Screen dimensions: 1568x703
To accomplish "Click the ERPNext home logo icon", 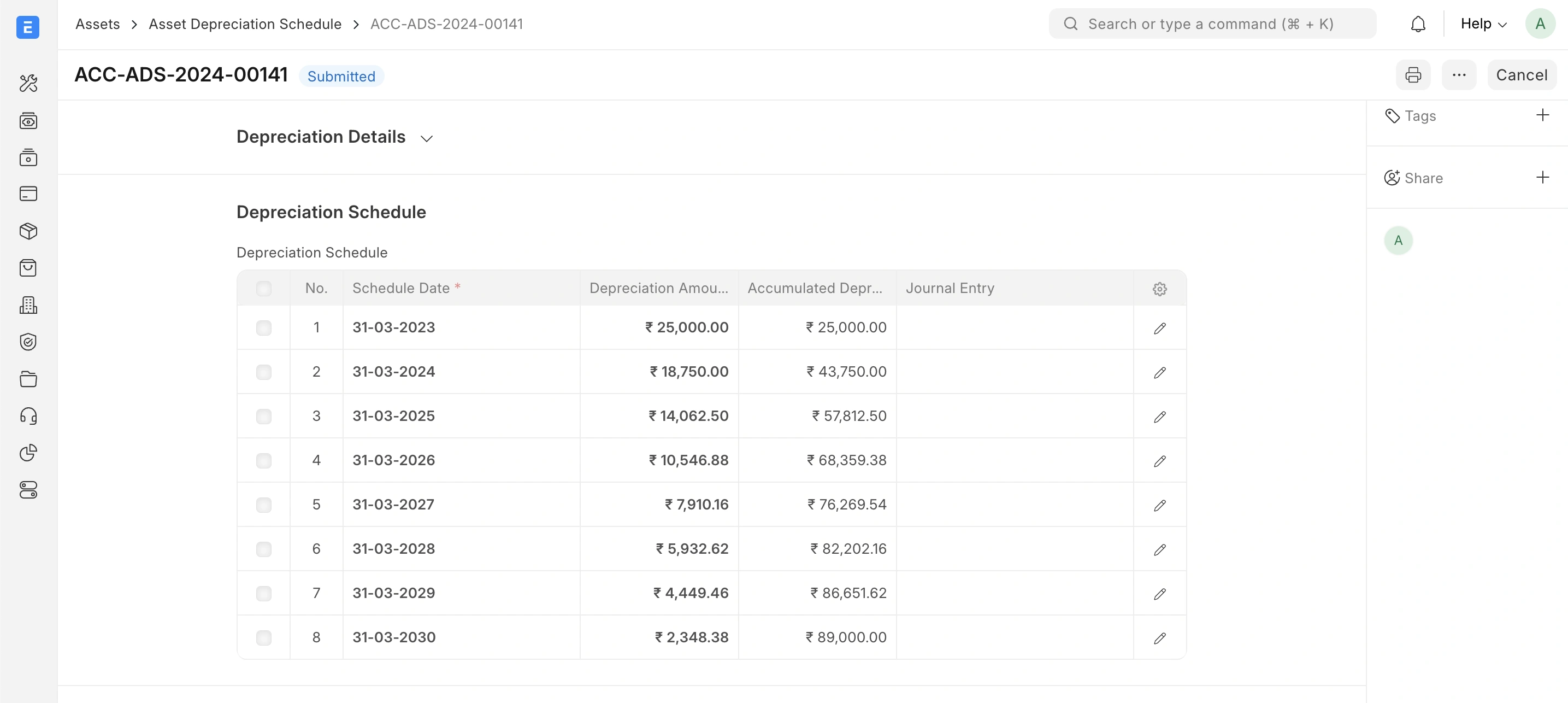I will (x=28, y=27).
